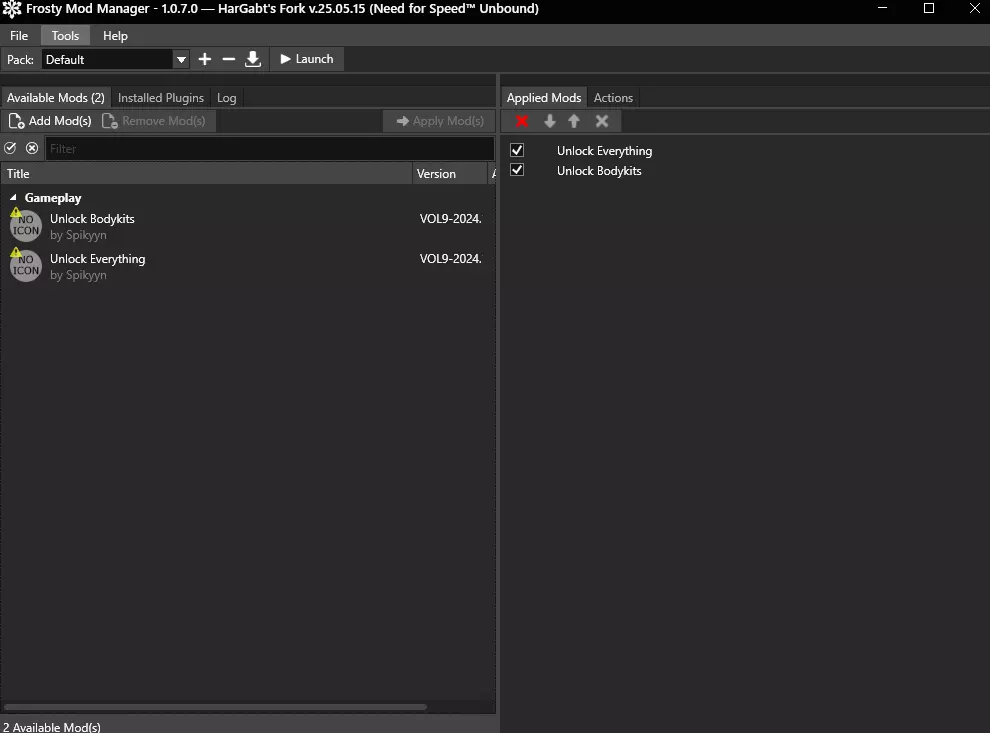This screenshot has width=990, height=733.
Task: Open the Tools menu
Action: (65, 35)
